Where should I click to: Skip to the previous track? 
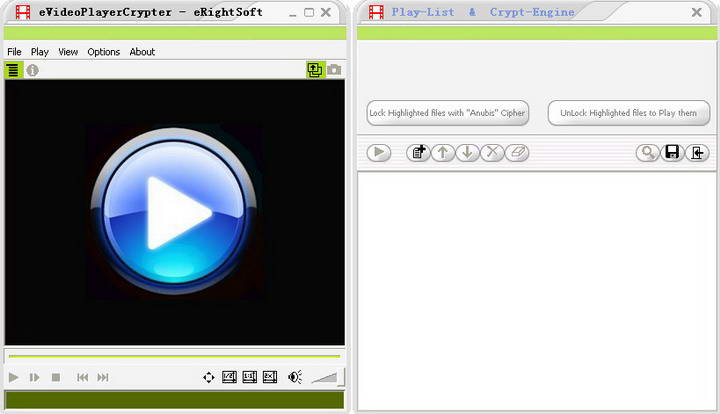click(x=83, y=377)
